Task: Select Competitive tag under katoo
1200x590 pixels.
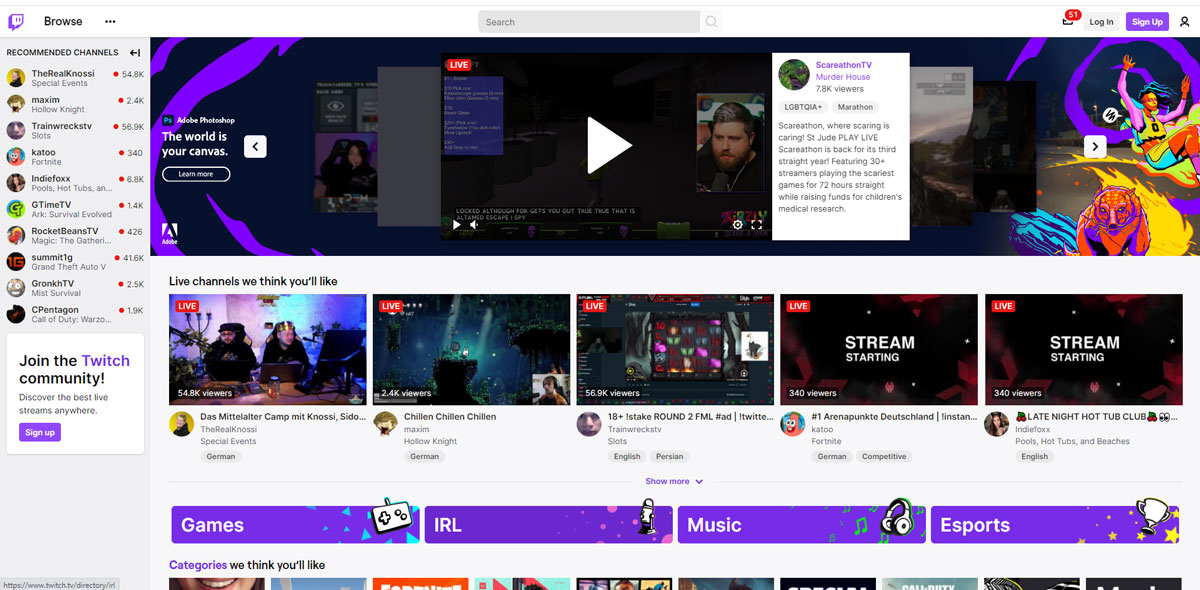Action: click(884, 456)
